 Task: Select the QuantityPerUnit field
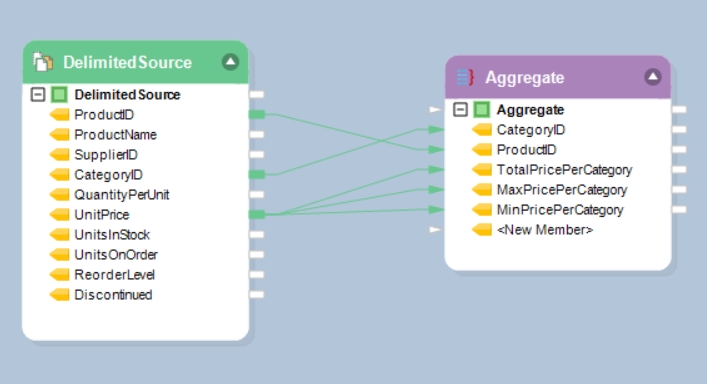(122, 195)
